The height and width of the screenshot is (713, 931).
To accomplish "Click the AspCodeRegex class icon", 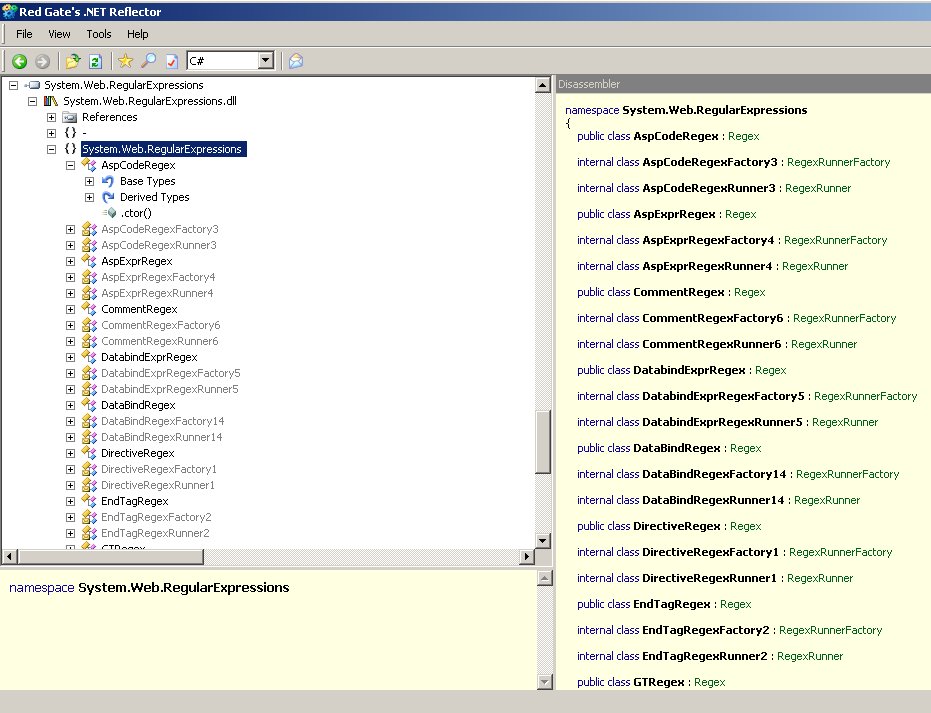I will (x=89, y=165).
